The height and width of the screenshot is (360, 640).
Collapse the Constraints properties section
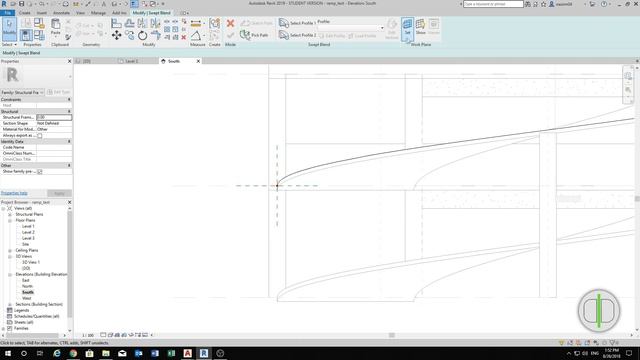pos(69,100)
